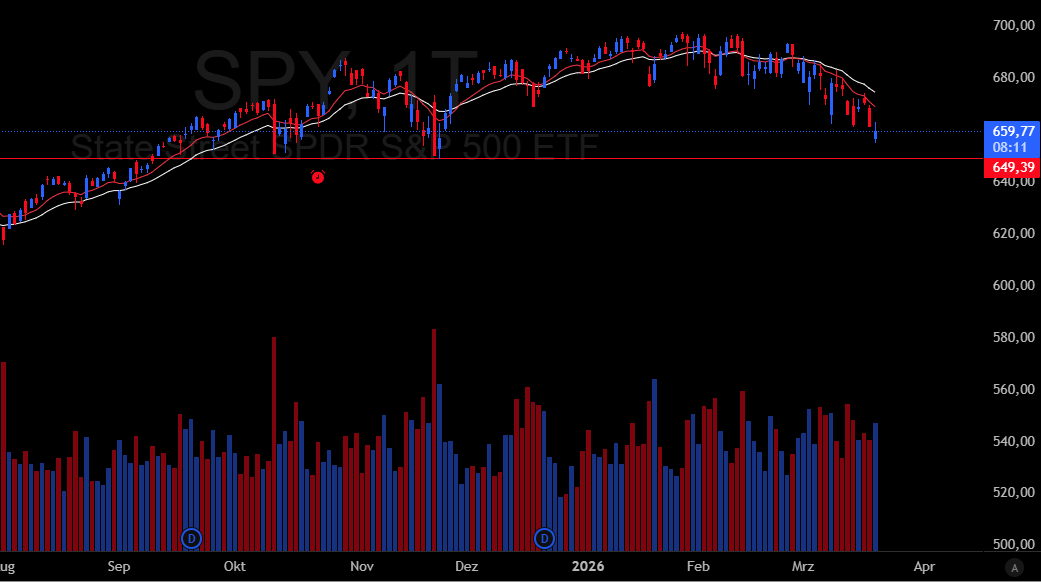Viewport: 1041px width, 582px height.
Task: Click the latest blue candlestick near 659
Action: click(x=876, y=132)
